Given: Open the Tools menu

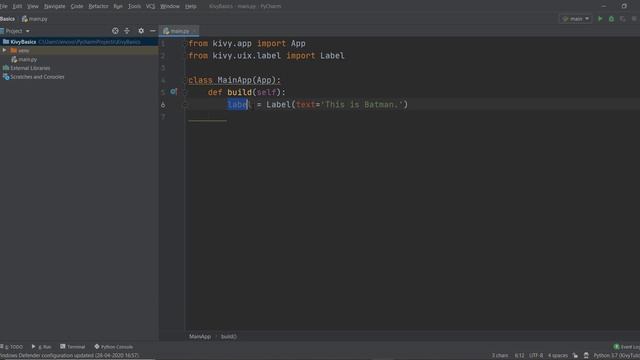Looking at the screenshot, I should (134, 6).
